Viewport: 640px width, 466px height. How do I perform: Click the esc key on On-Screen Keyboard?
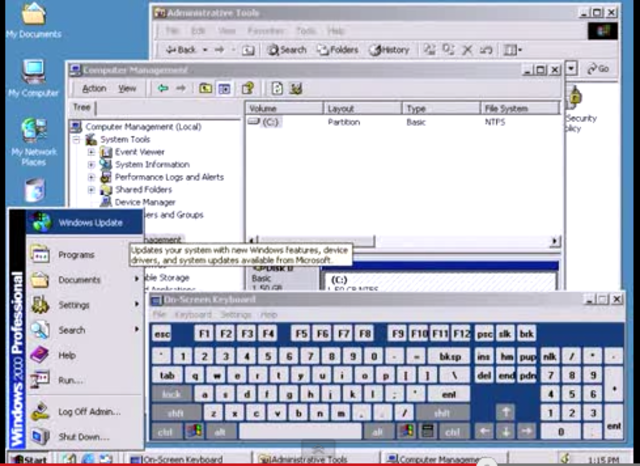[x=162, y=334]
